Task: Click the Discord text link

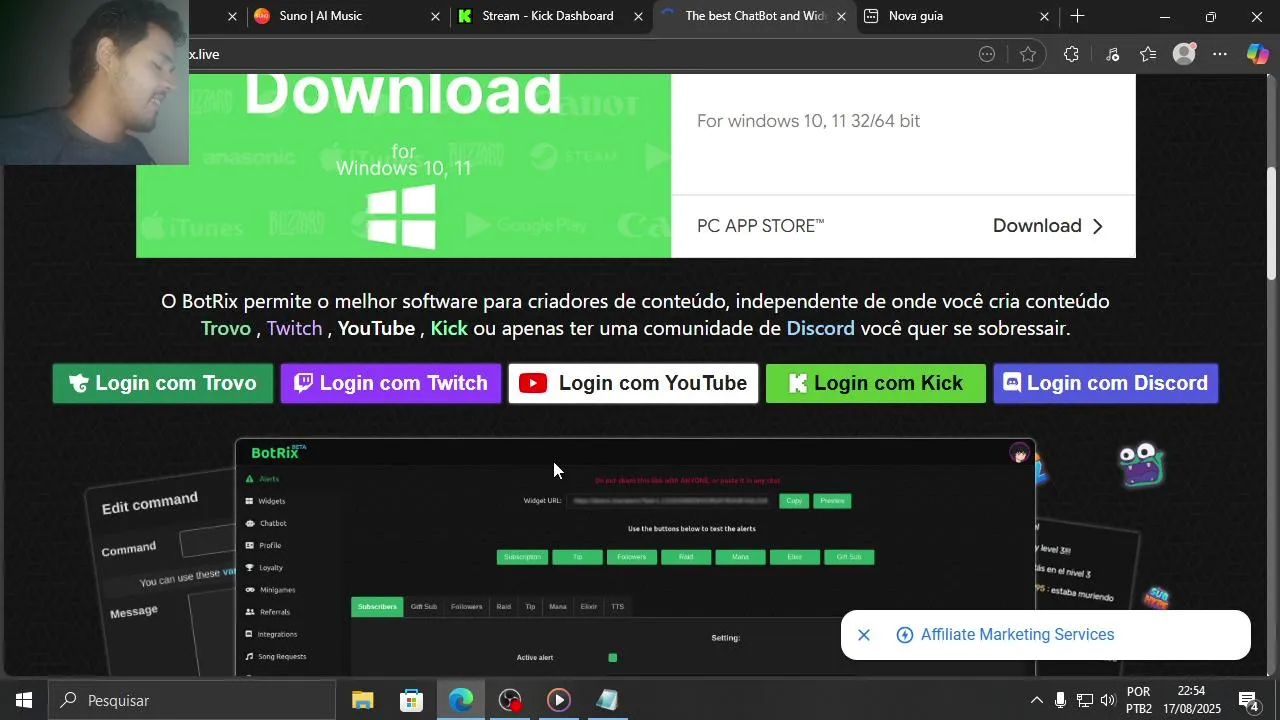Action: [820, 328]
